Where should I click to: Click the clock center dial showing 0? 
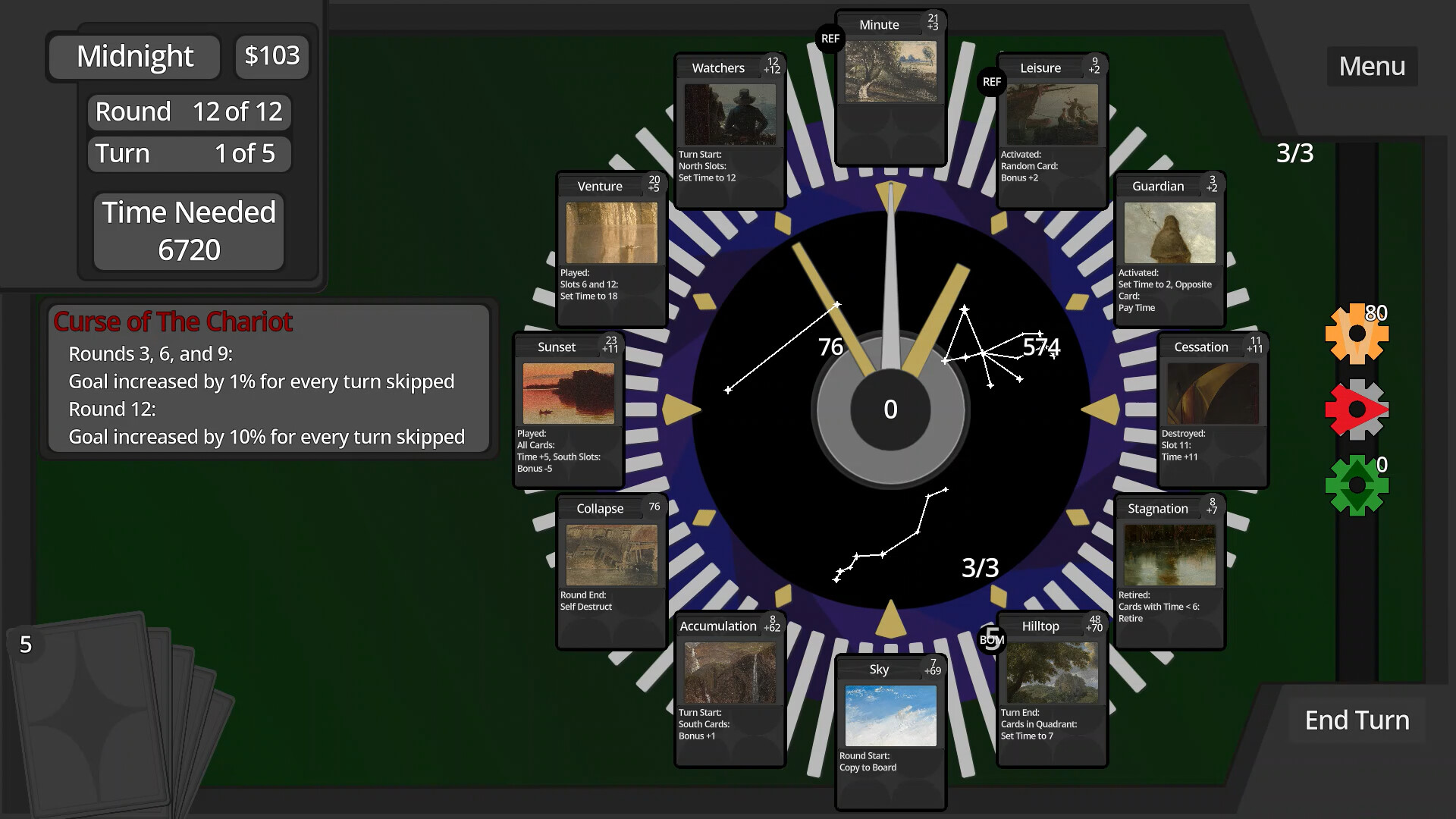coord(890,409)
